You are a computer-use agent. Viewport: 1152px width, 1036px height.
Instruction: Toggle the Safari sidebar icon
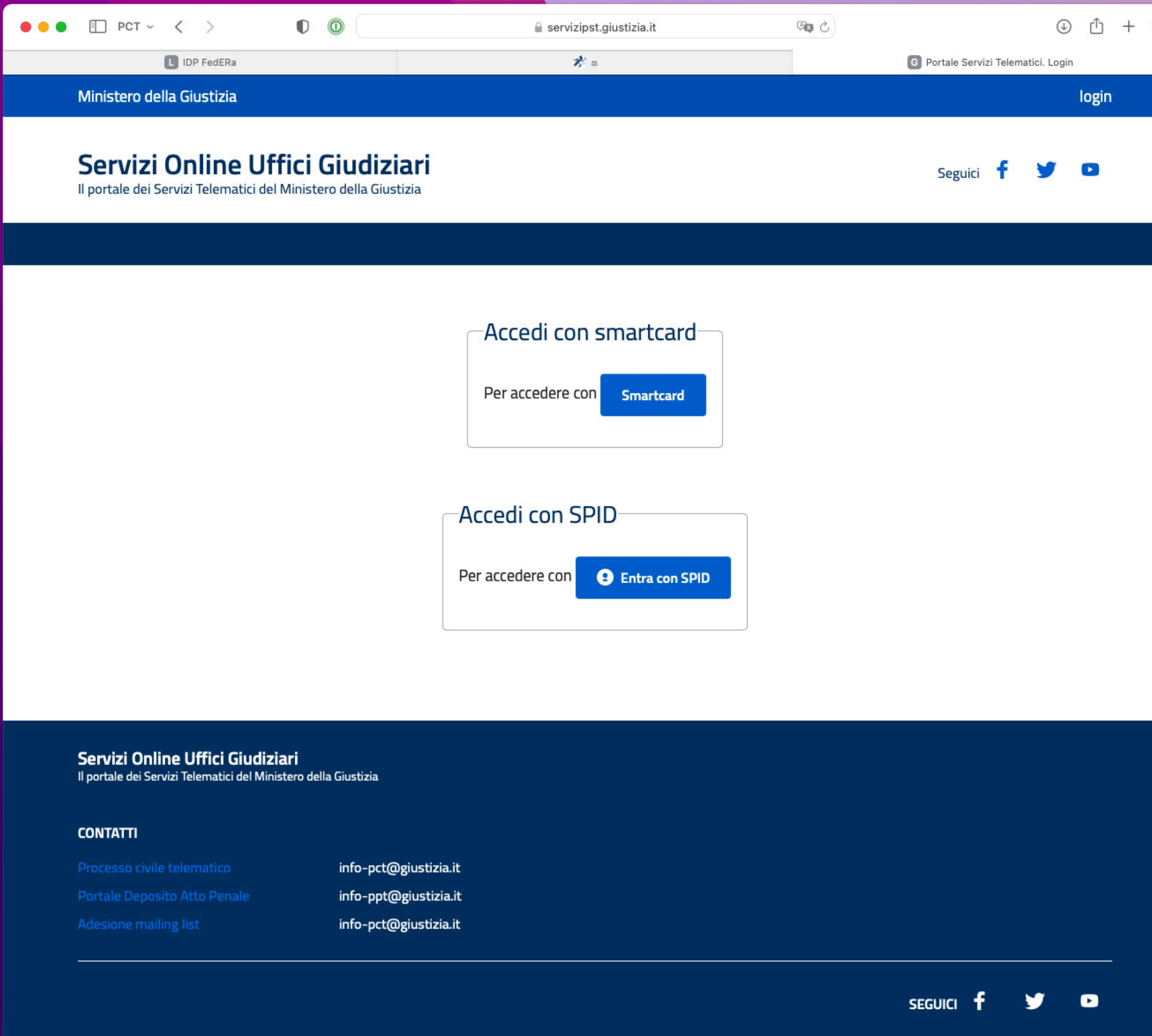click(98, 27)
